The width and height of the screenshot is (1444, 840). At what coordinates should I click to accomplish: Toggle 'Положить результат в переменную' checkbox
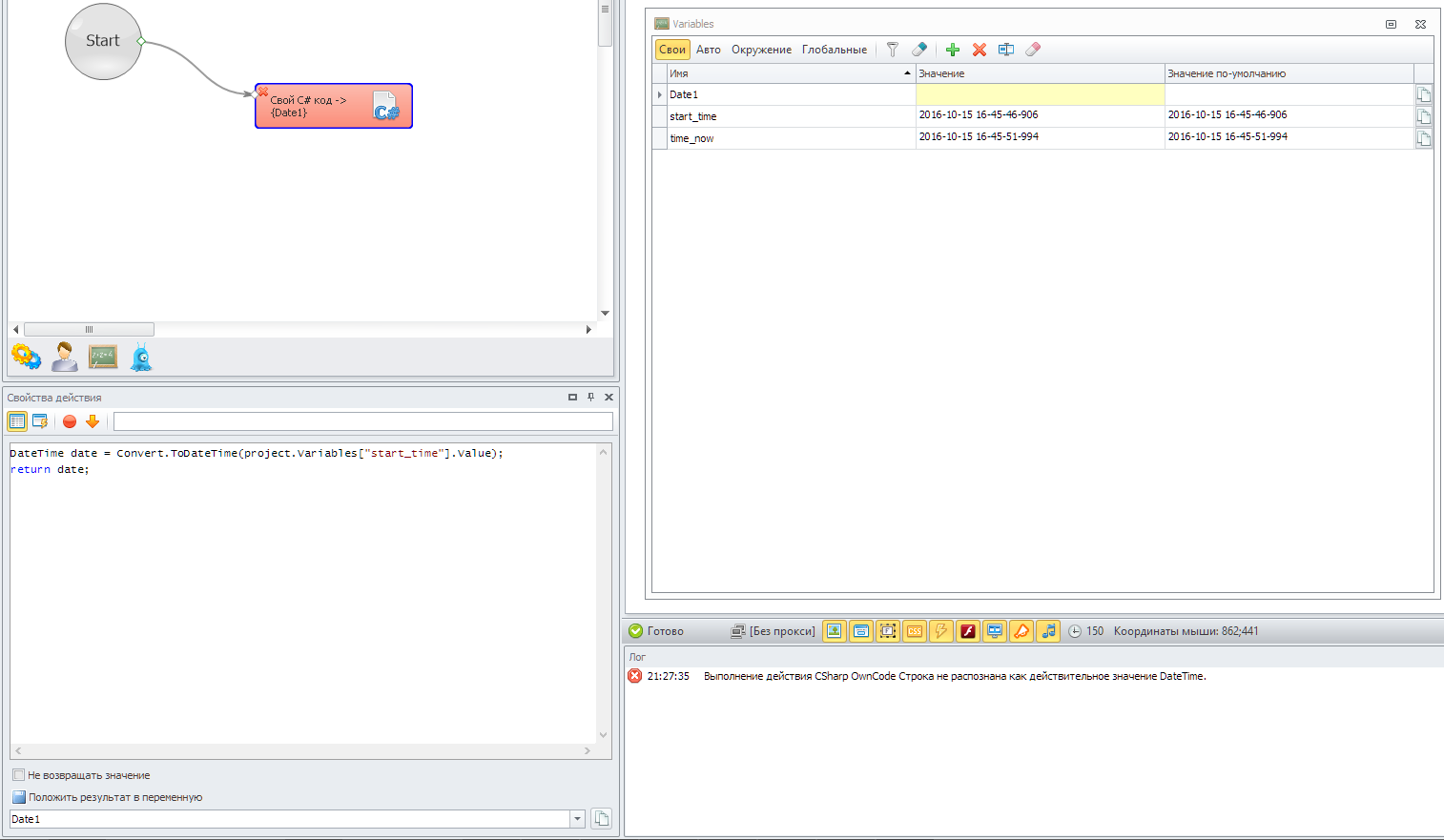(x=19, y=797)
